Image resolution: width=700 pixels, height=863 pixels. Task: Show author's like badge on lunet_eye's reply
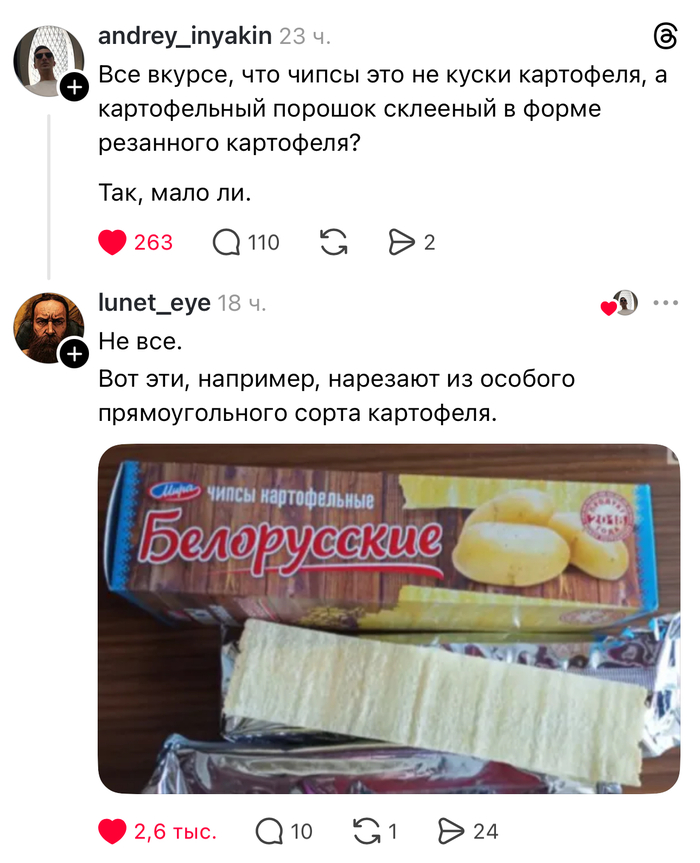(x=620, y=303)
